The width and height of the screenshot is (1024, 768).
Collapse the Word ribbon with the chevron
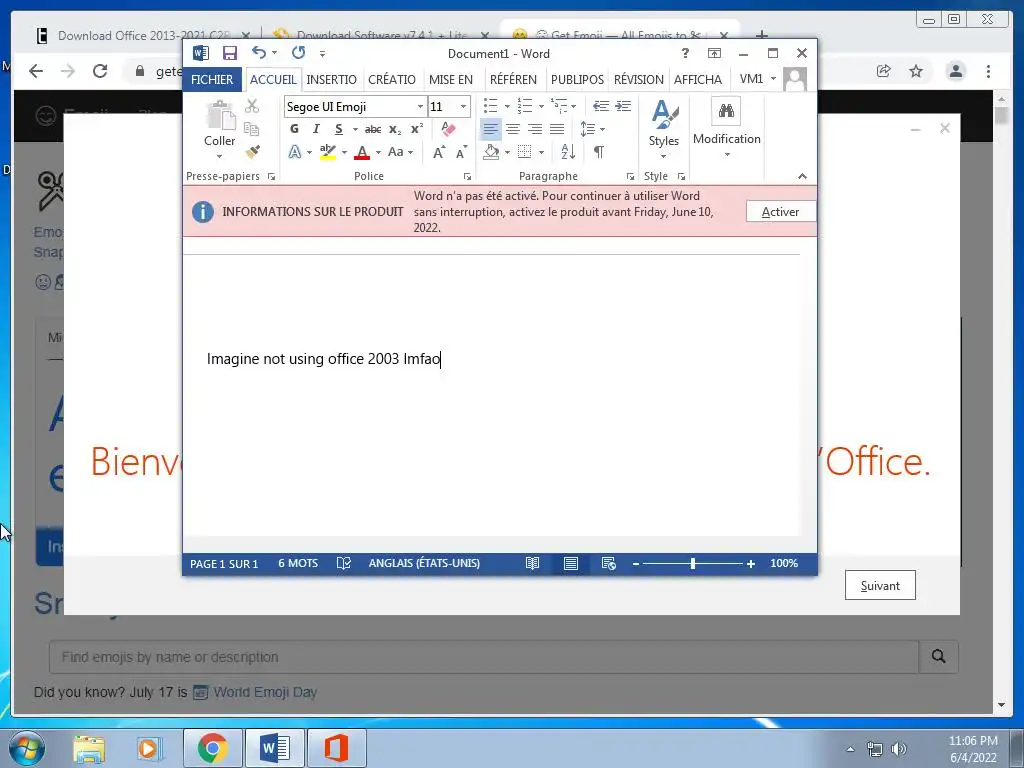802,176
